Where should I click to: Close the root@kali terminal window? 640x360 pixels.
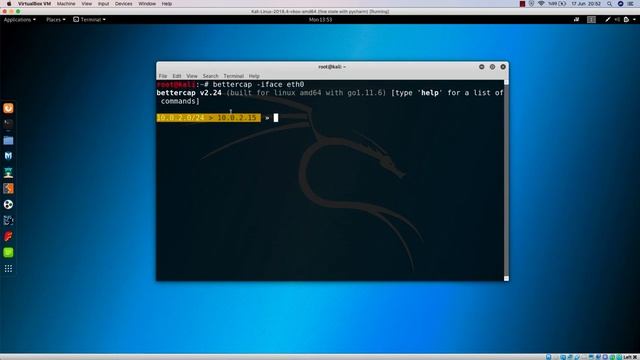click(x=503, y=67)
